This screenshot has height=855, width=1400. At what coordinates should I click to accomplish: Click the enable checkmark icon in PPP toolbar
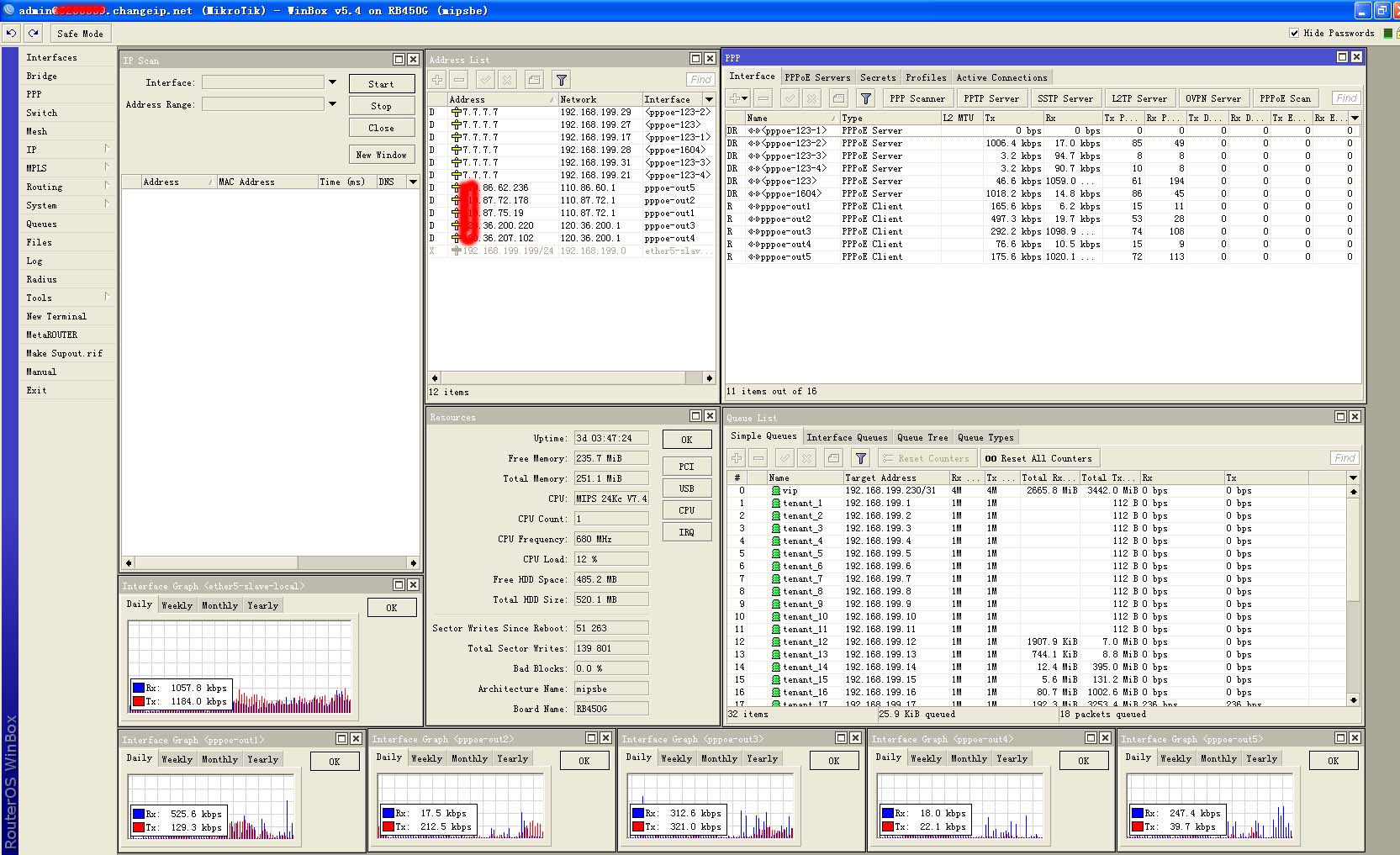(x=790, y=98)
